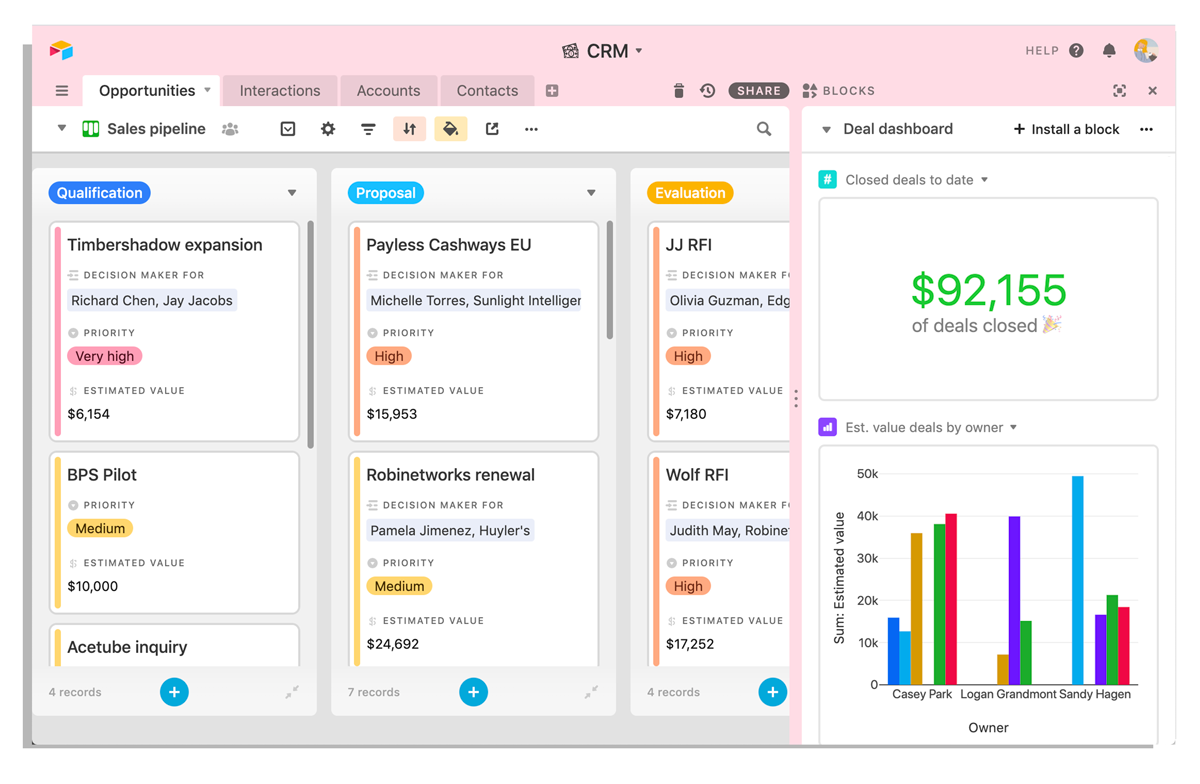This screenshot has width=1200, height=784.
Task: Open the user profile avatar
Action: point(1146,50)
